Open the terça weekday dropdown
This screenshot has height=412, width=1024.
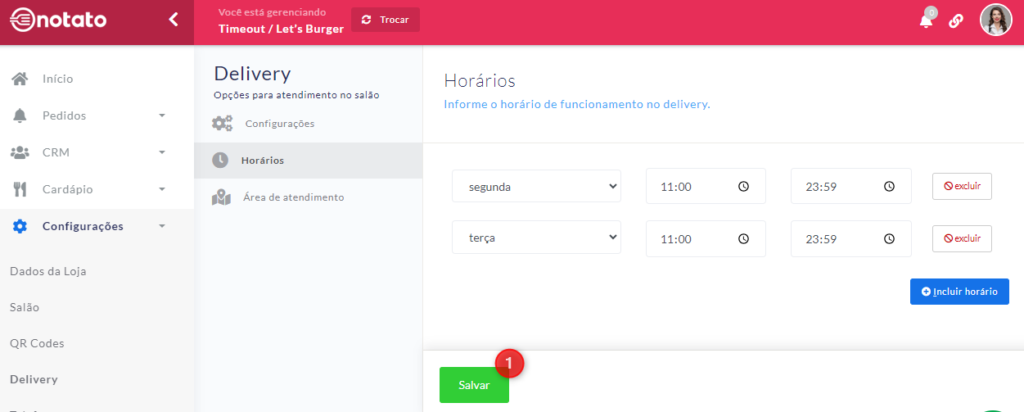point(536,239)
